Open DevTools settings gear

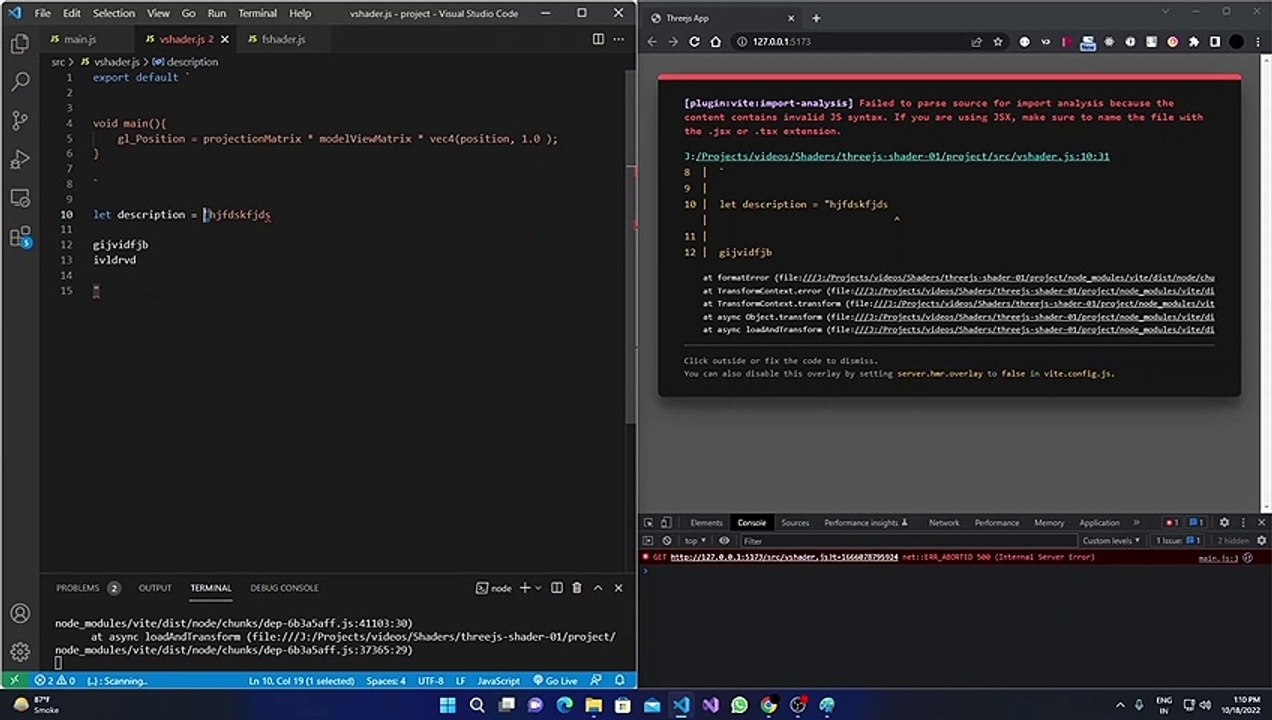(1224, 522)
